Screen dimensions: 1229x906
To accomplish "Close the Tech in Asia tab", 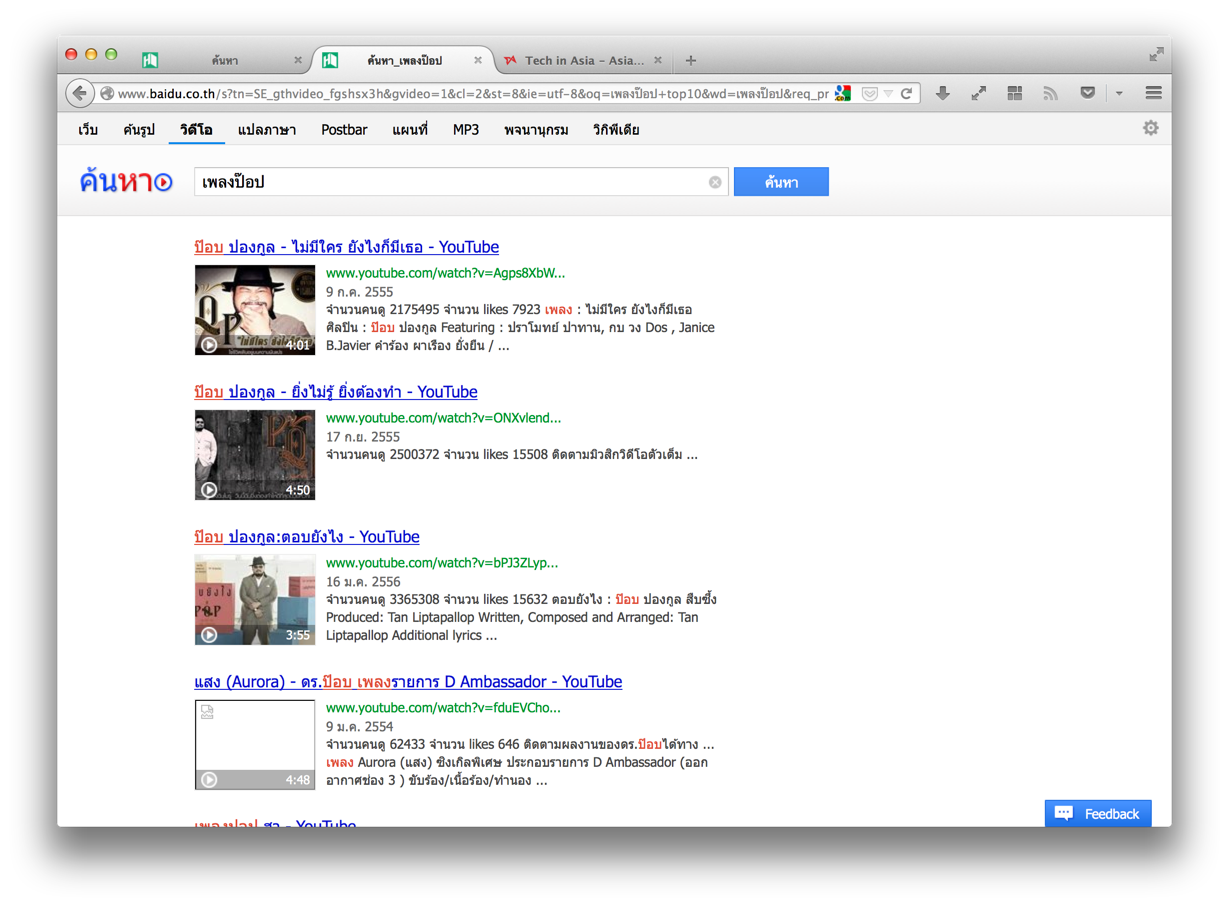I will 657,60.
